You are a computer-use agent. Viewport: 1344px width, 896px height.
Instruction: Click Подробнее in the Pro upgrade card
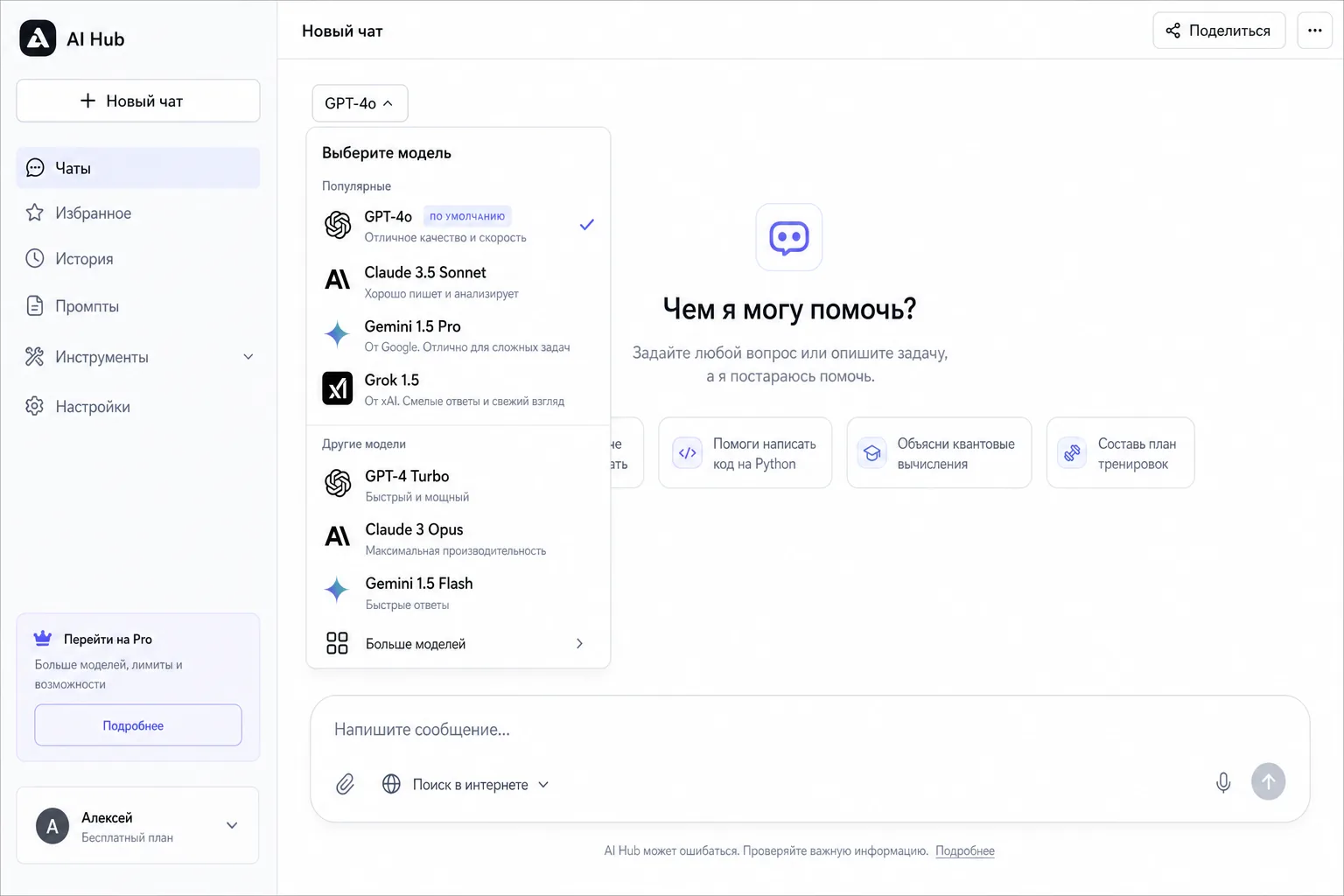pos(138,725)
